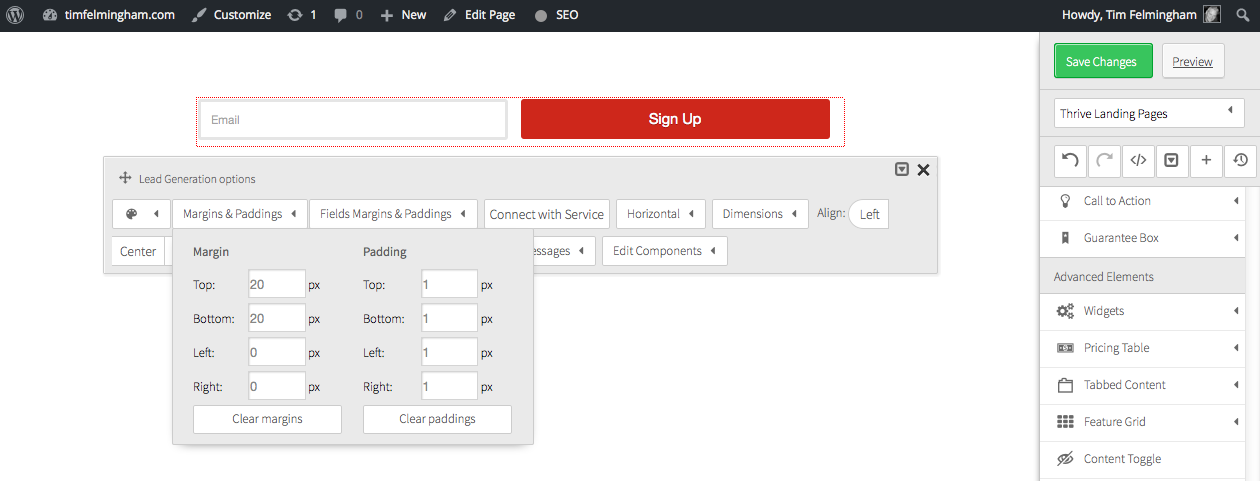The height and width of the screenshot is (481, 1260).
Task: Click the timfelmingham.com site link
Action: [110, 15]
